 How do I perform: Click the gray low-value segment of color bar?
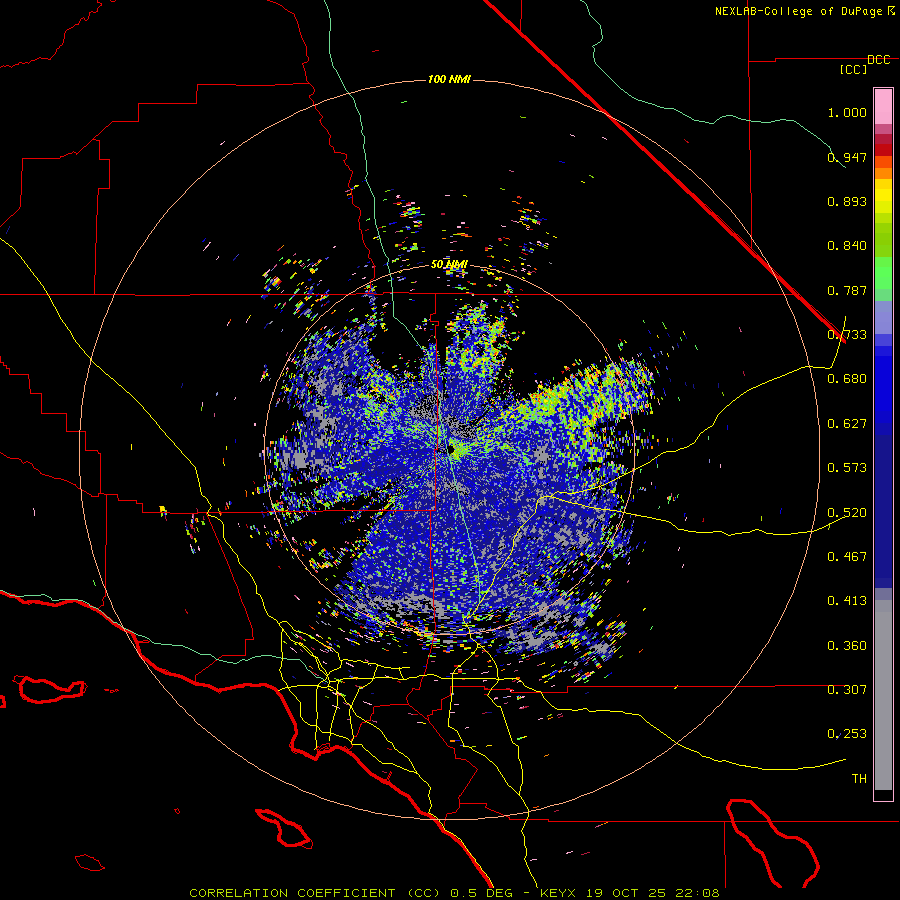click(883, 695)
